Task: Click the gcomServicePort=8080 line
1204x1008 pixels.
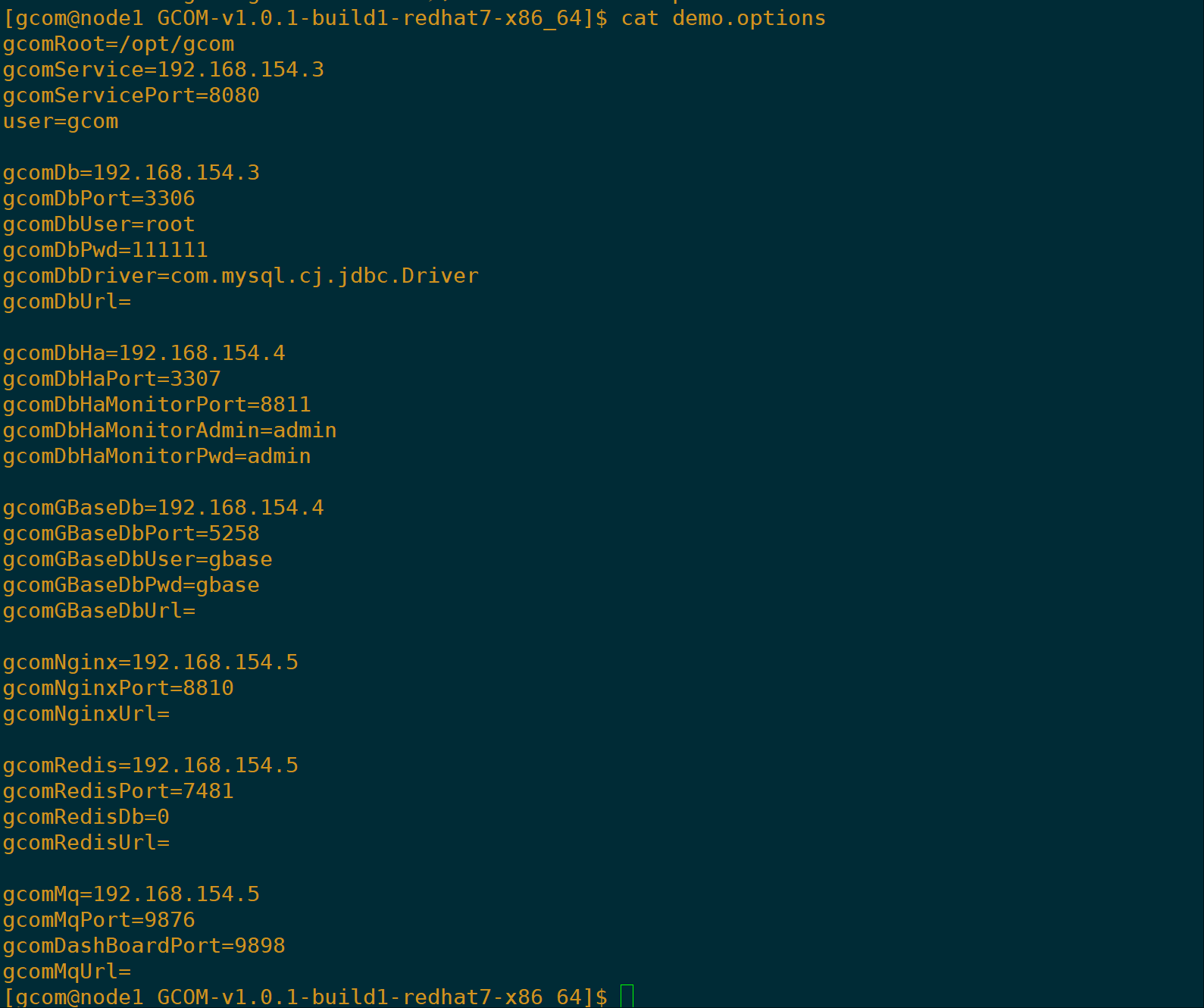Action: [131, 95]
